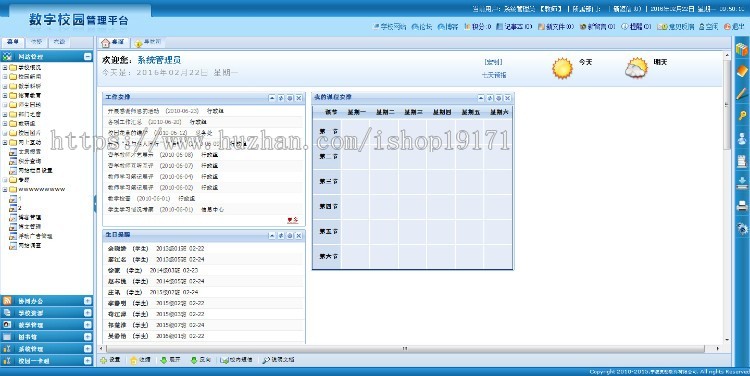Screen dimensions: 750x376
Task: Open the mail envelope button in bottom toolbar
Action: (236, 360)
